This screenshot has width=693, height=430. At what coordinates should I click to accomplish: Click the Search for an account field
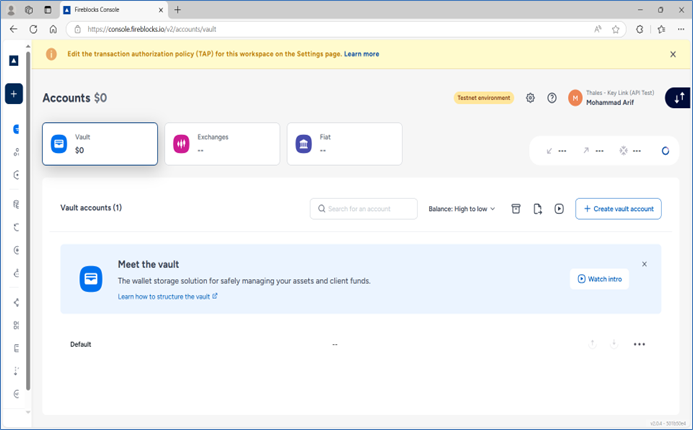click(x=364, y=209)
